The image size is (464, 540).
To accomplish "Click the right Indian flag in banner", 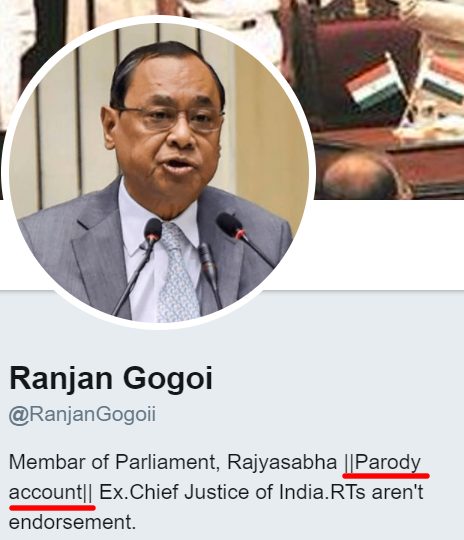I will click(x=440, y=80).
